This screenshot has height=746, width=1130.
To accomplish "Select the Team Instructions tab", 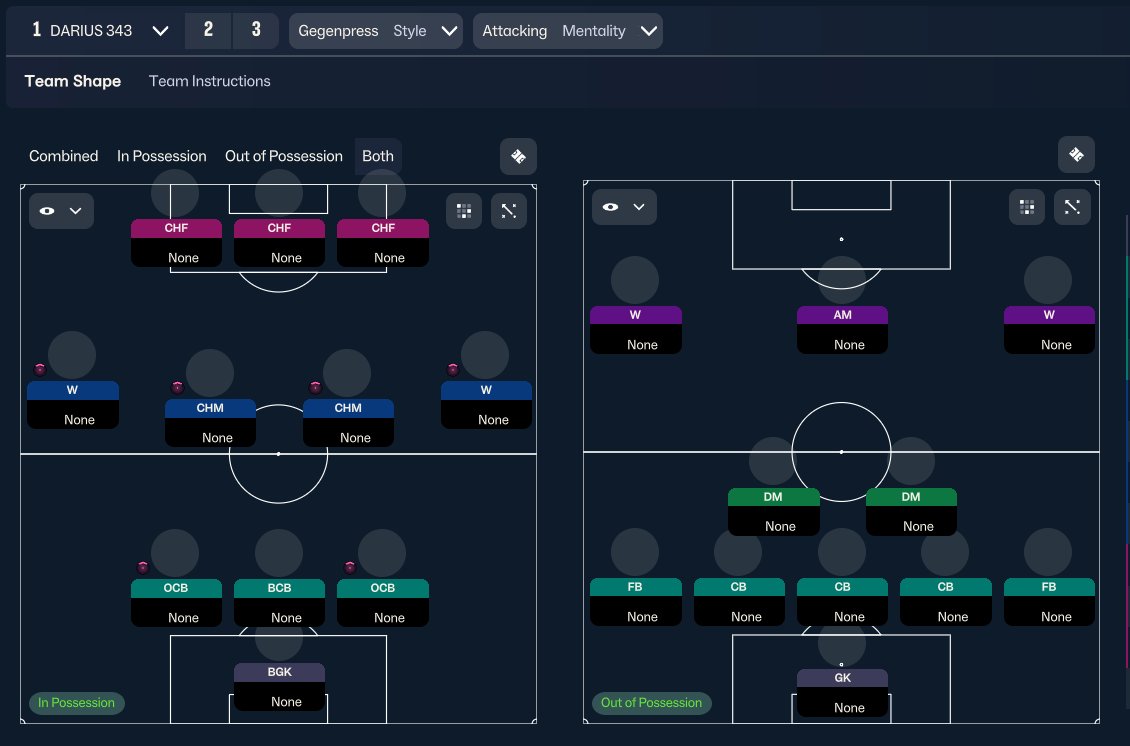I will [x=210, y=81].
